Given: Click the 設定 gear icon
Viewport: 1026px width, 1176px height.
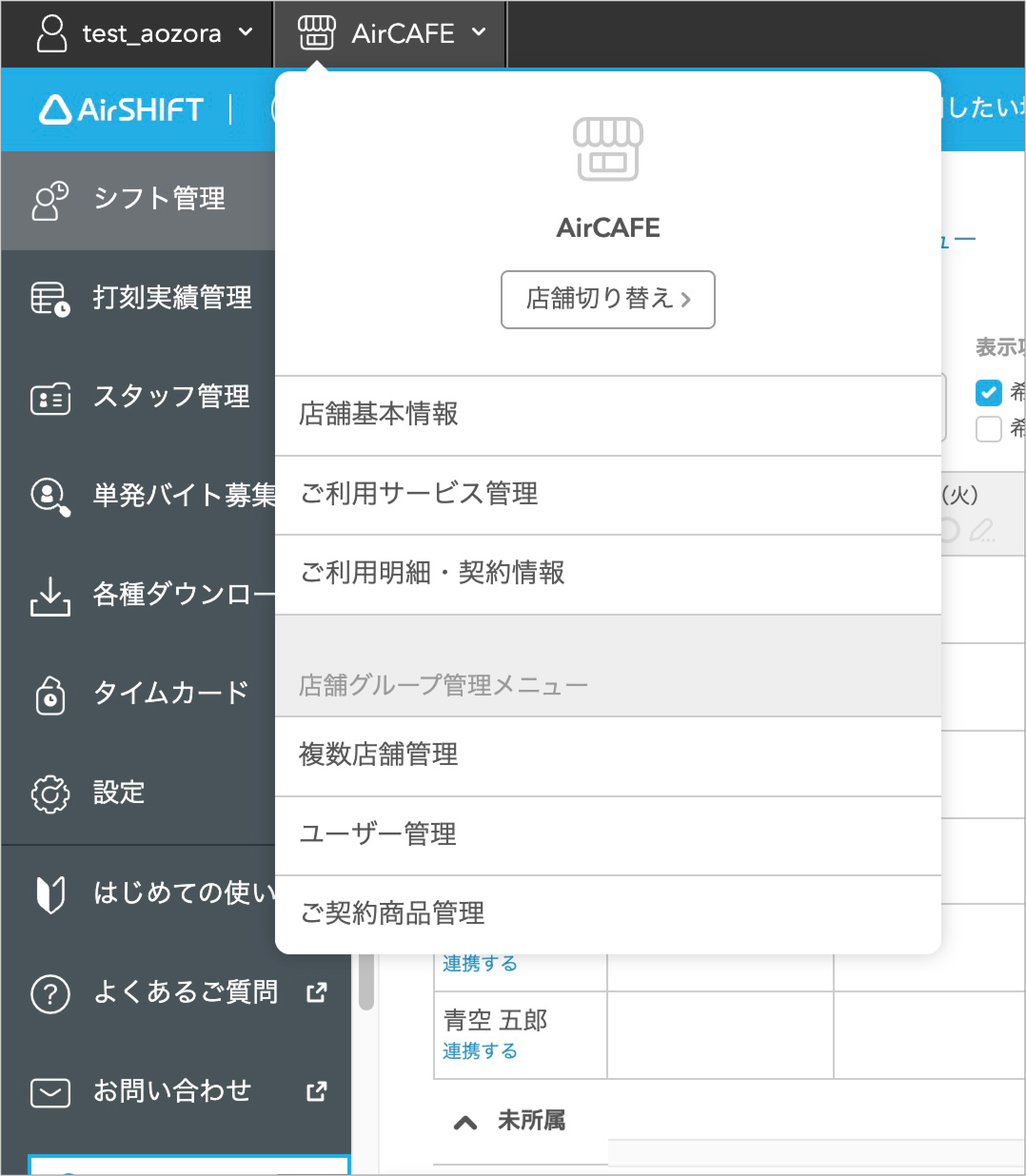Looking at the screenshot, I should pos(50,794).
